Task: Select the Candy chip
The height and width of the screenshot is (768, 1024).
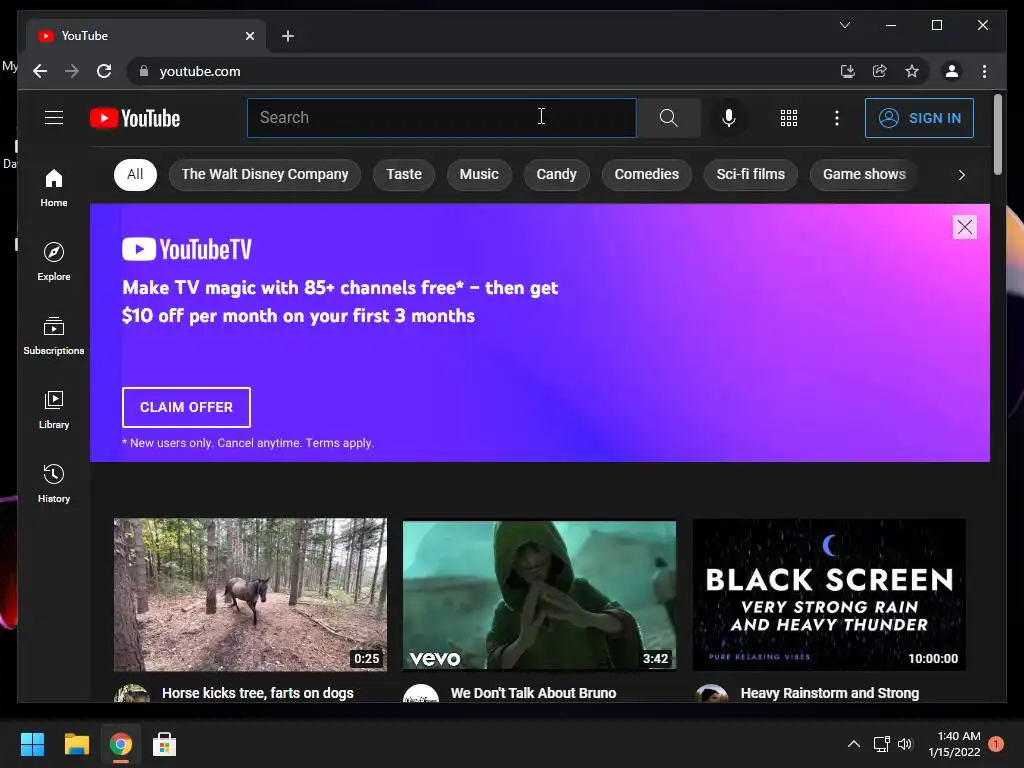Action: [x=556, y=174]
